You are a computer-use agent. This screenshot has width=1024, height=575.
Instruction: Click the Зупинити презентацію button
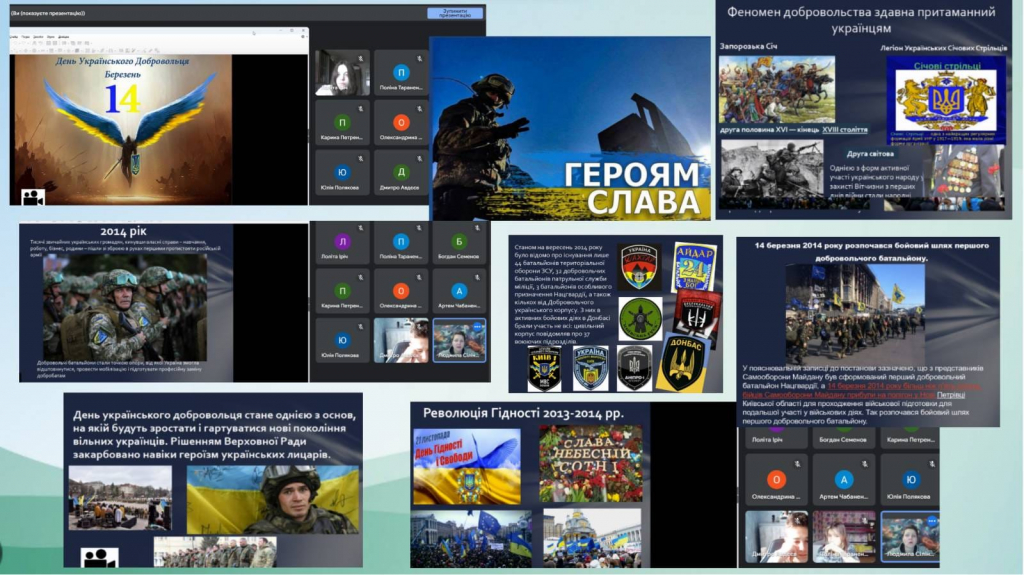click(x=455, y=13)
